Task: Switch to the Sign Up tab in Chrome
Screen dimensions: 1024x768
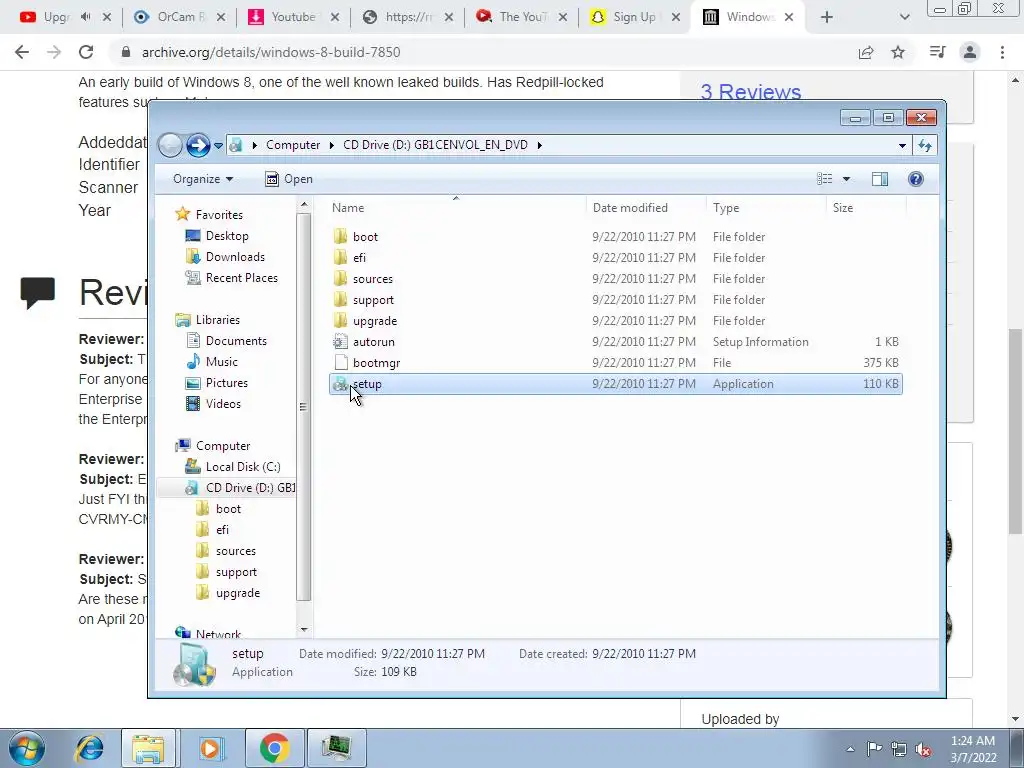Action: (x=634, y=17)
